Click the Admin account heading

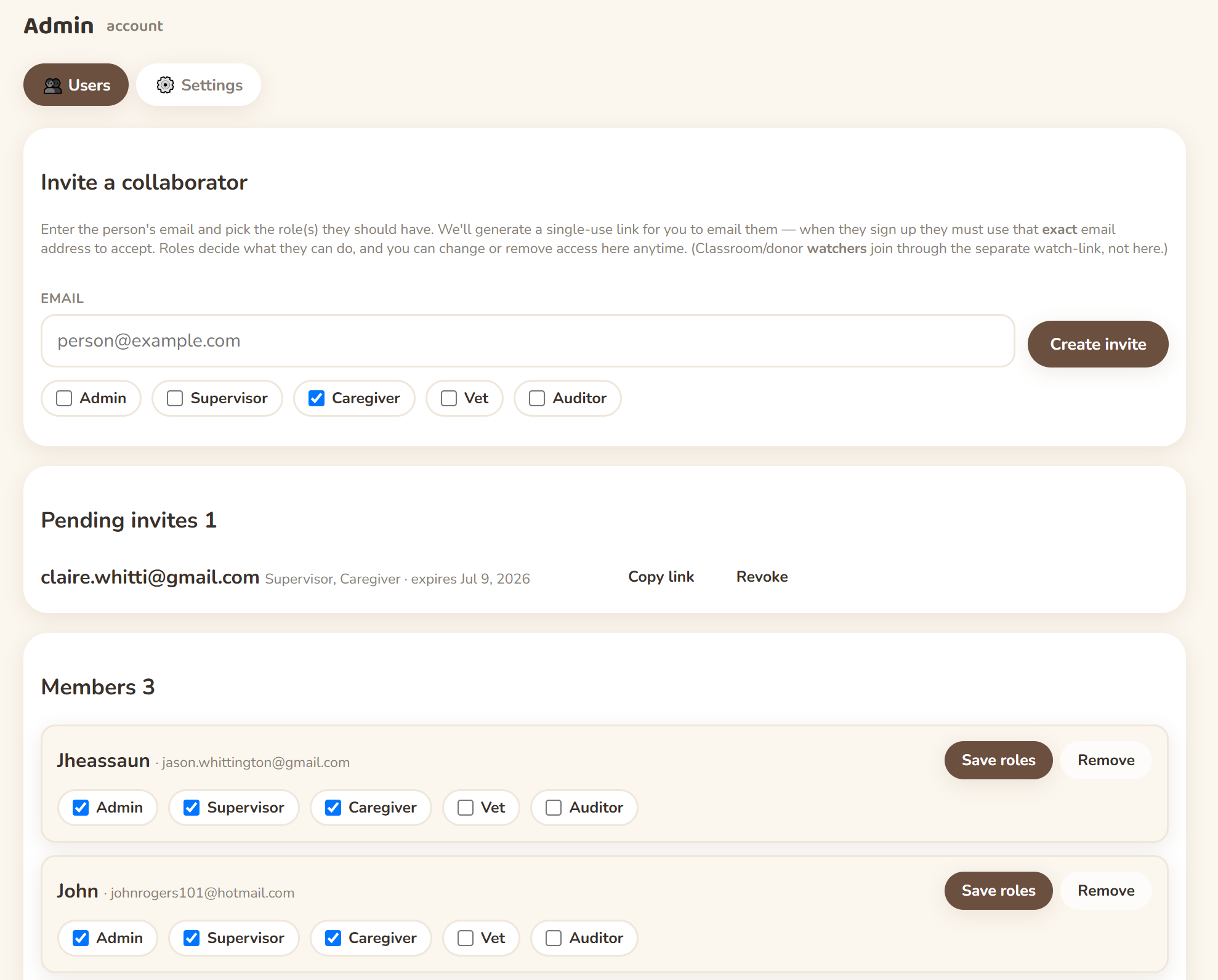(93, 26)
